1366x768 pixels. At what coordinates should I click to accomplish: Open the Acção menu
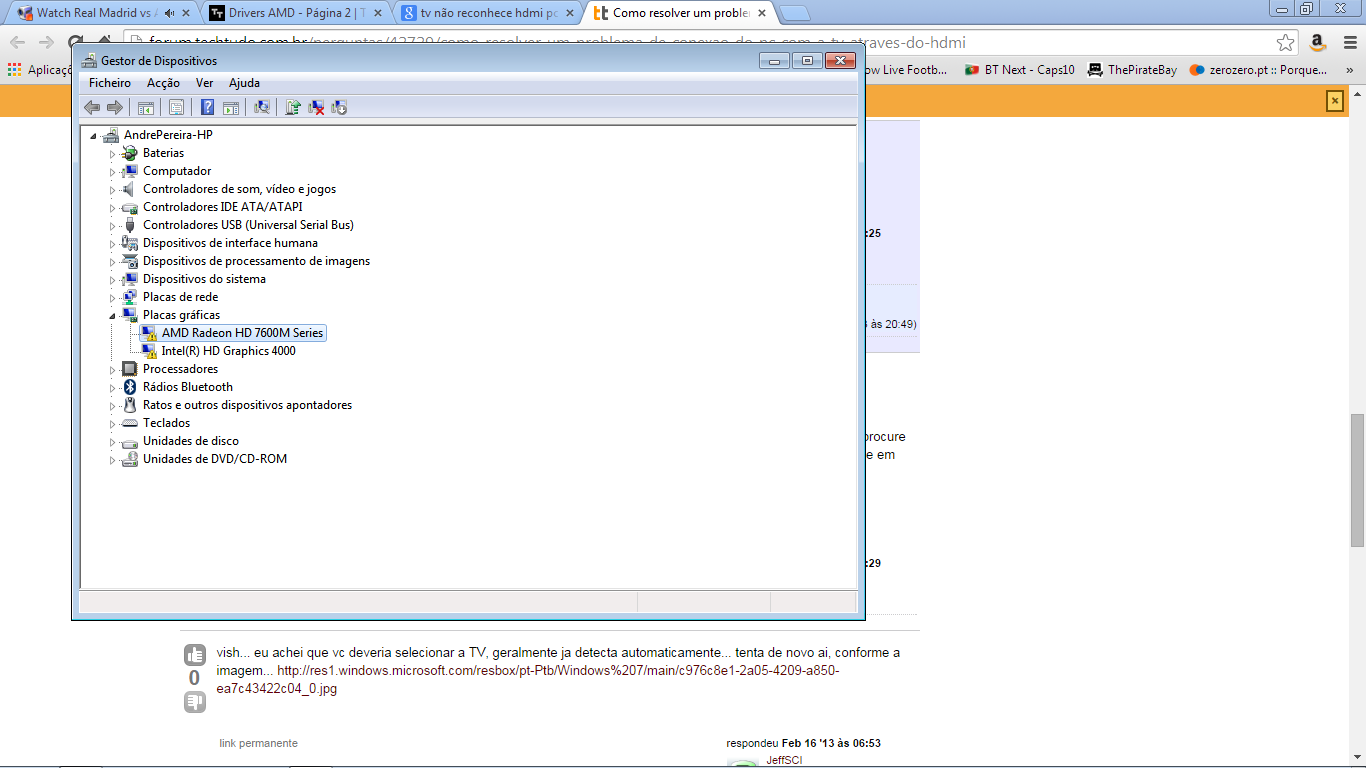(x=163, y=83)
